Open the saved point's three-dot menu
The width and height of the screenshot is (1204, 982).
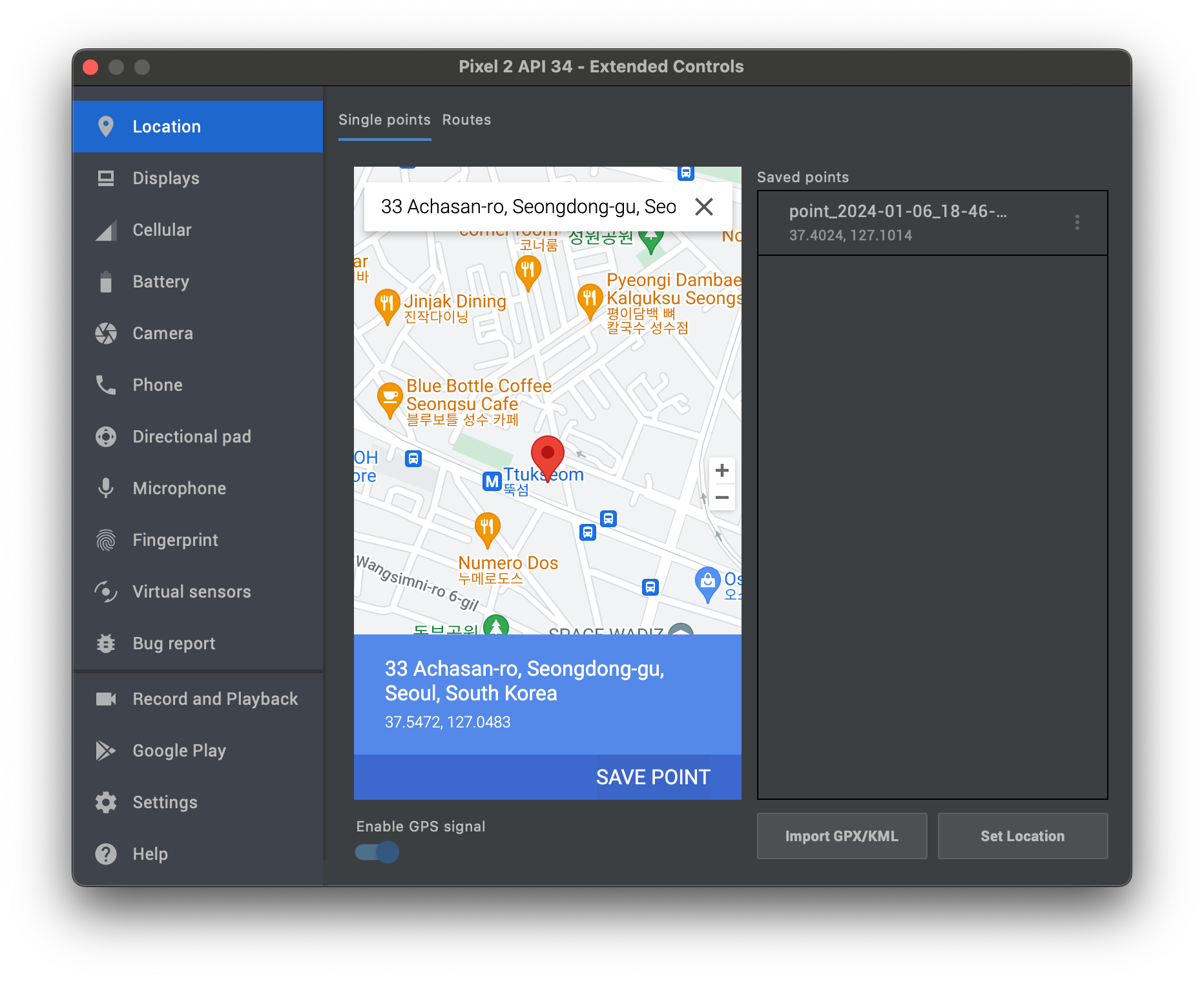[1077, 222]
